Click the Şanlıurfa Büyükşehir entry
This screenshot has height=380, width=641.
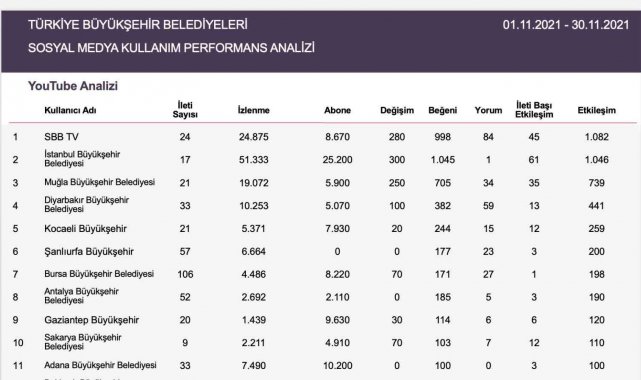pos(89,252)
